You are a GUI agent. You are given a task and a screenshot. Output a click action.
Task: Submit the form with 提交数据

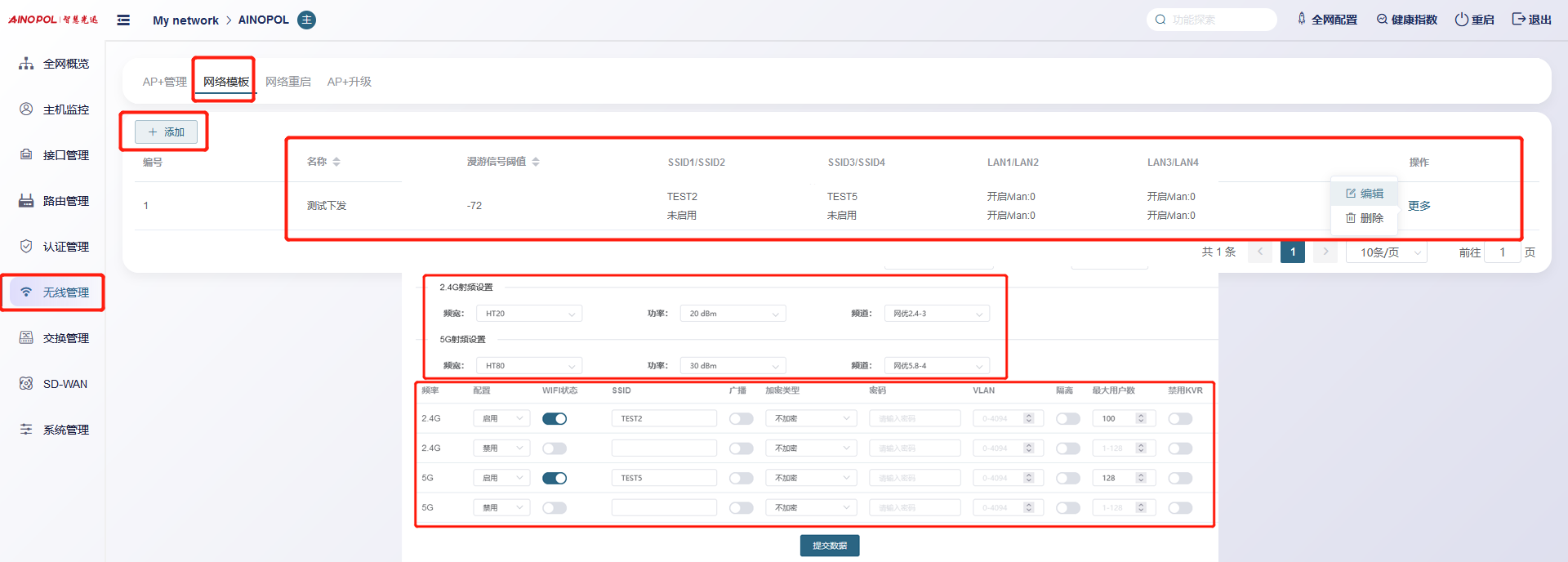pyautogui.click(x=829, y=546)
